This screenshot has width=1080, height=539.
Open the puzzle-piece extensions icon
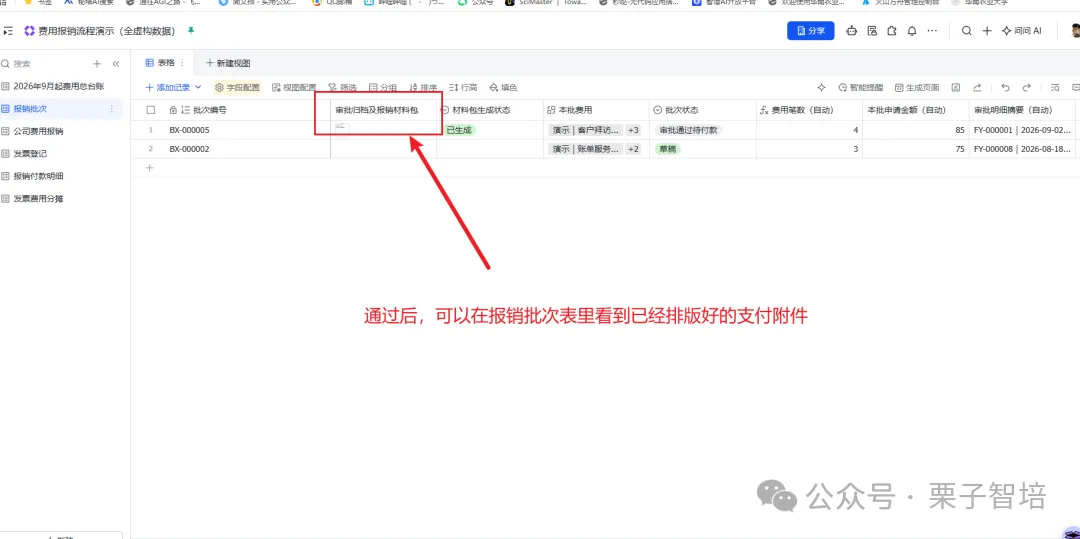pyautogui.click(x=891, y=31)
